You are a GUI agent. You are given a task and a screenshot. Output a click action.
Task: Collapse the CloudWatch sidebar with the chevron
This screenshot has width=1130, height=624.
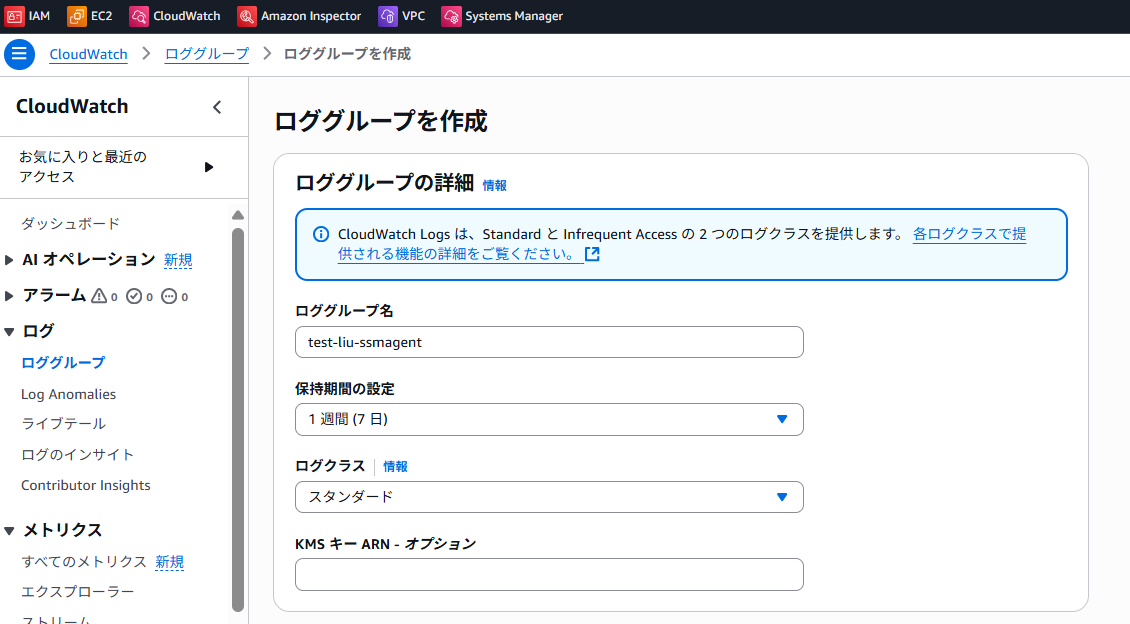217,106
